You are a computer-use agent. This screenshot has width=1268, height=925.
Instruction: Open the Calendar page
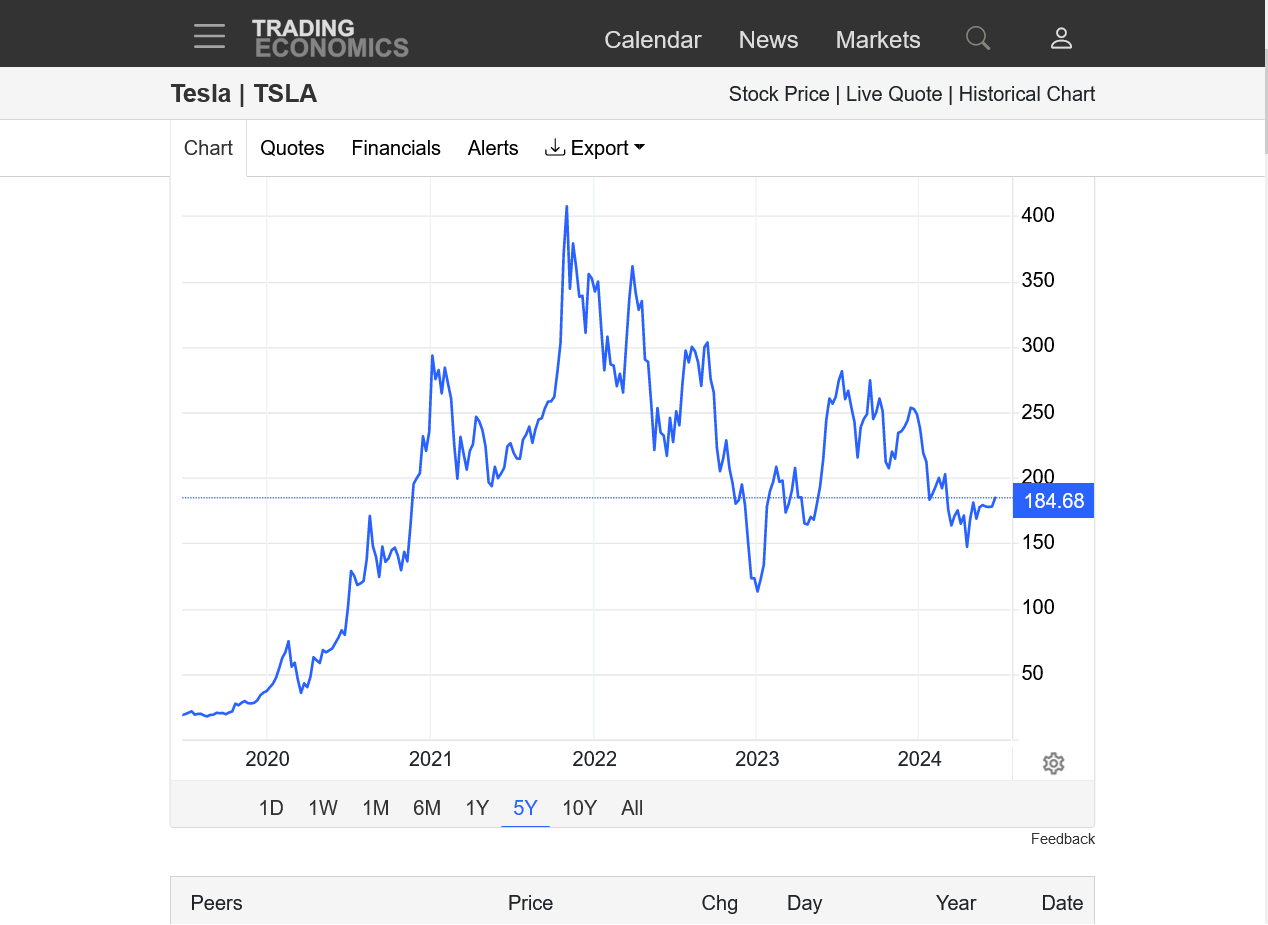point(653,40)
